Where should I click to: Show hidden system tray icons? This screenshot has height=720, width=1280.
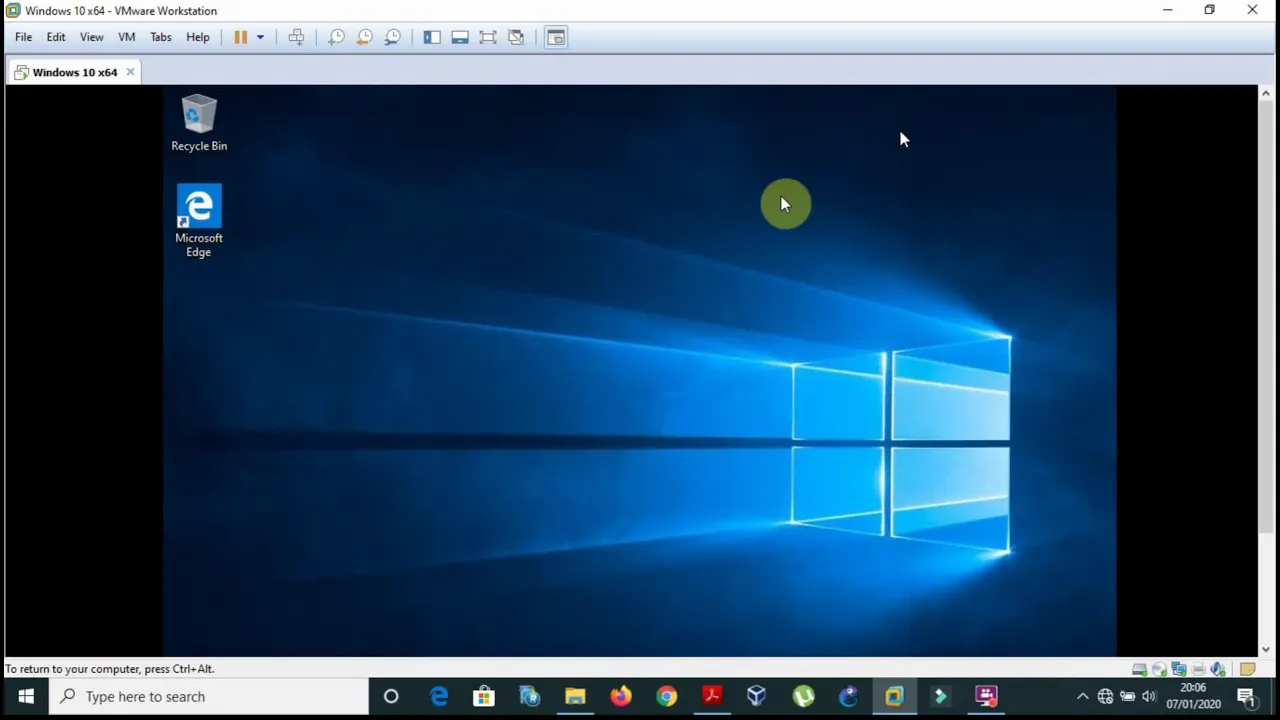pos(1082,696)
